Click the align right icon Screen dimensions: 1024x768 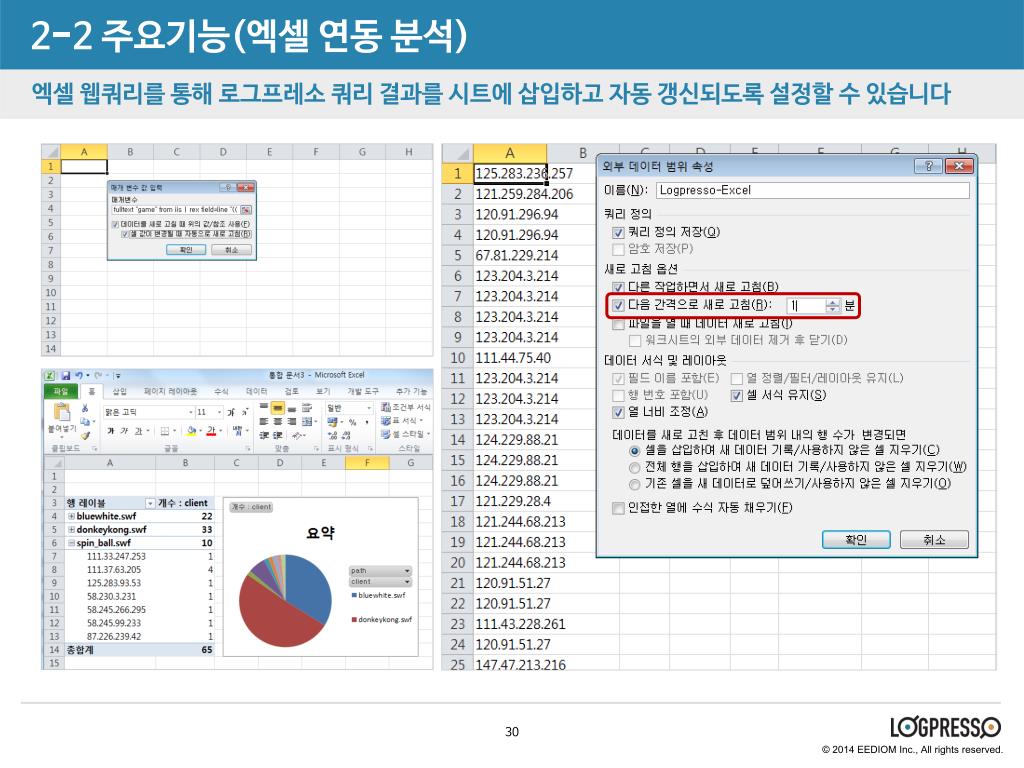click(x=292, y=421)
